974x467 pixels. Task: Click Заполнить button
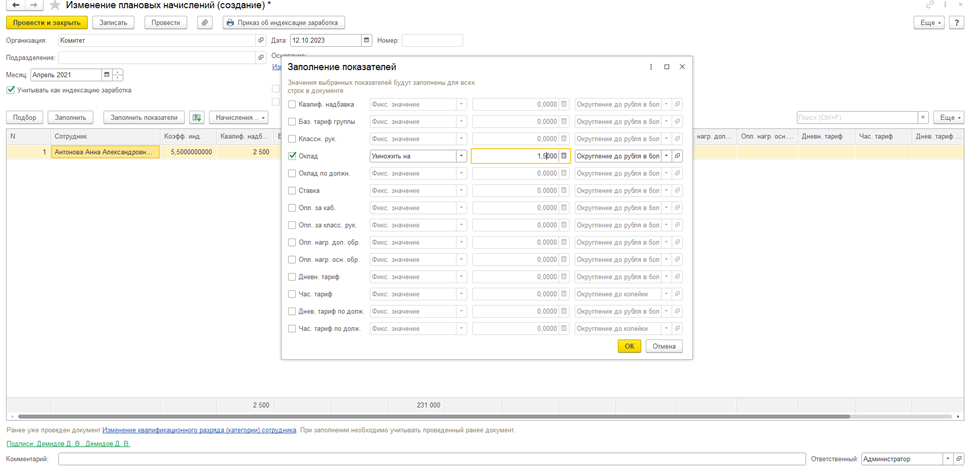point(70,117)
